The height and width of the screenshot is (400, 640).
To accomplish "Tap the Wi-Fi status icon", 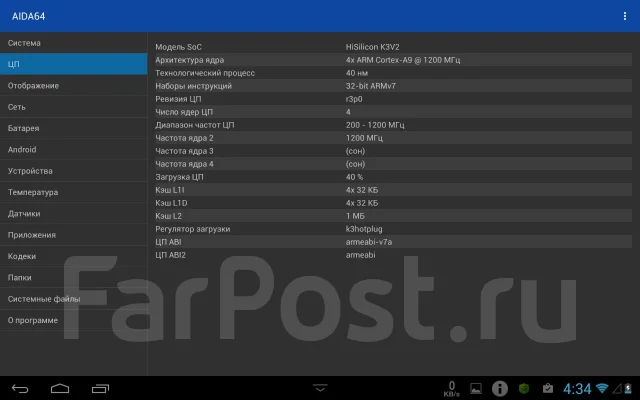I will [x=602, y=388].
